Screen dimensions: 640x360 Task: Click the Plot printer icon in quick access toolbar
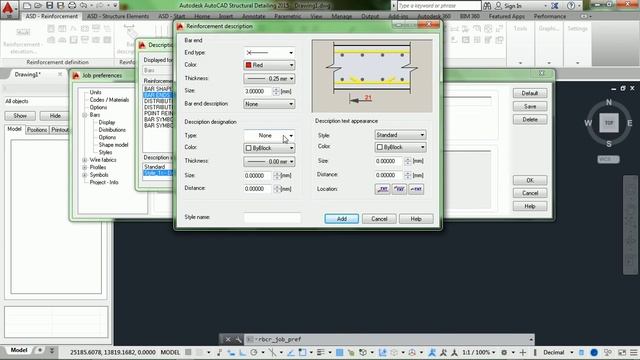[x=72, y=6]
